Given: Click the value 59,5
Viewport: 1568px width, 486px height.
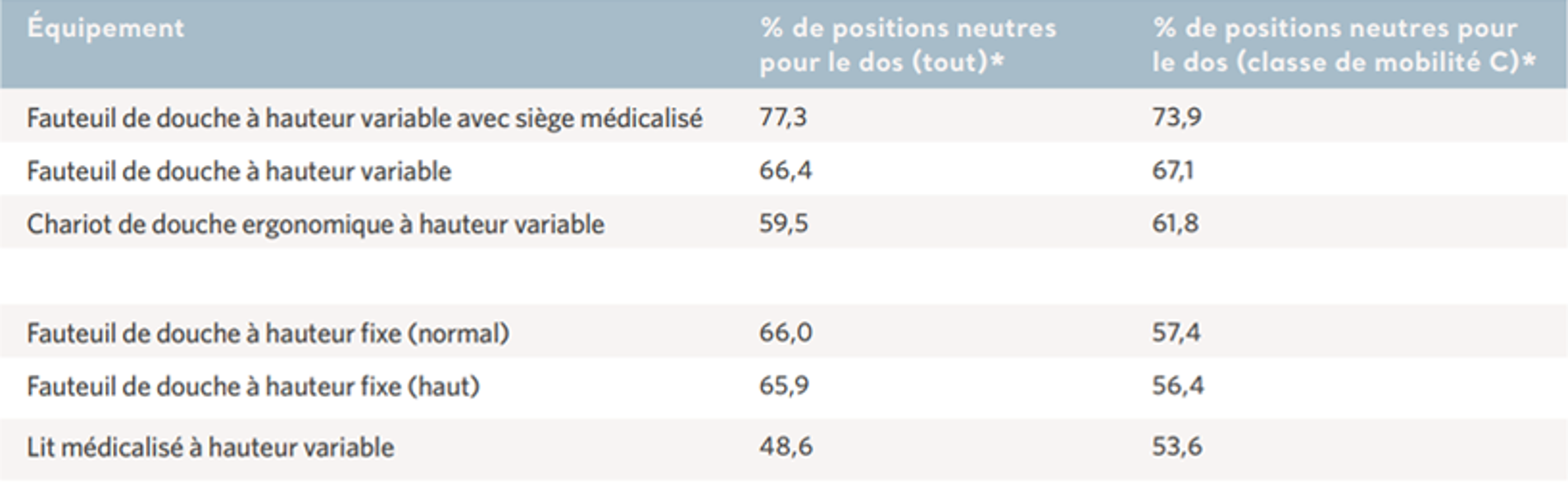Looking at the screenshot, I should (784, 223).
